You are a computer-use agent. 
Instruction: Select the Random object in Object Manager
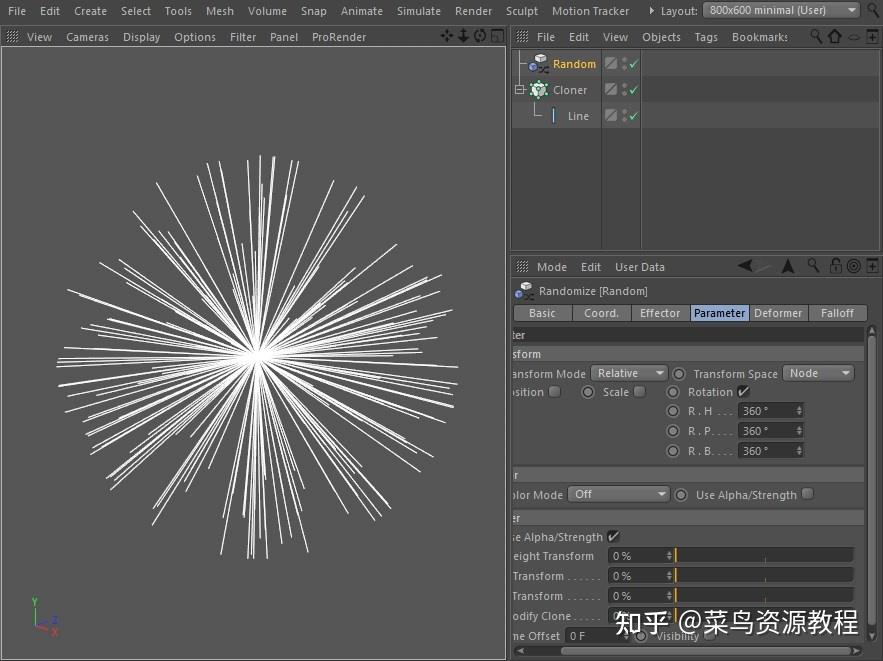(574, 64)
